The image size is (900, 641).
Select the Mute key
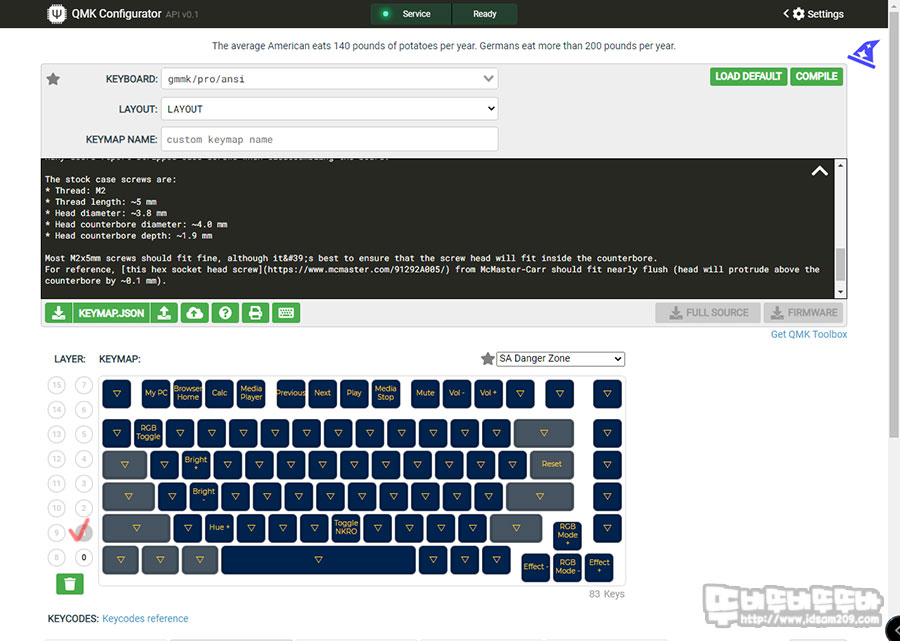pos(425,394)
